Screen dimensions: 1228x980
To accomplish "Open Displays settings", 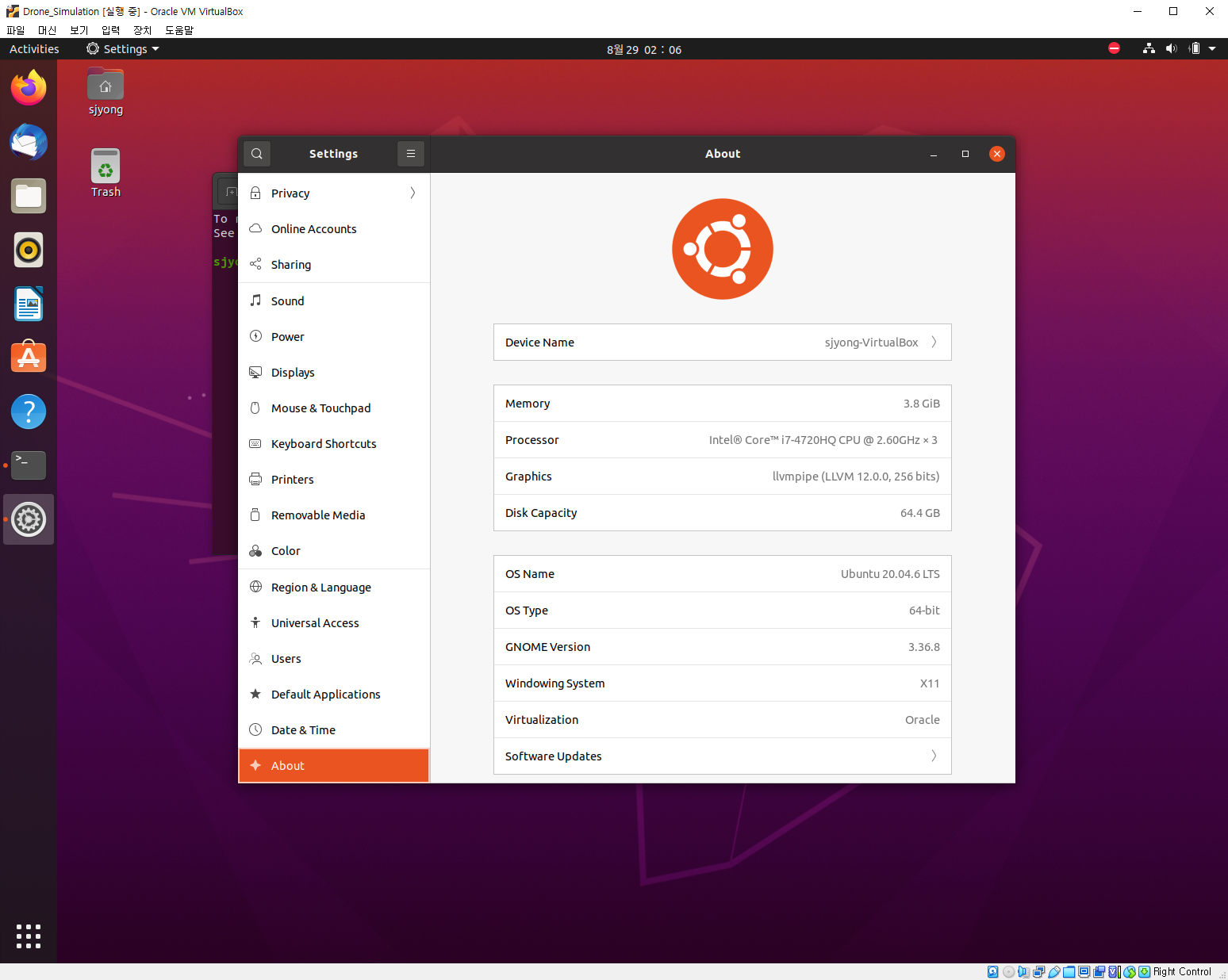I will click(x=334, y=372).
